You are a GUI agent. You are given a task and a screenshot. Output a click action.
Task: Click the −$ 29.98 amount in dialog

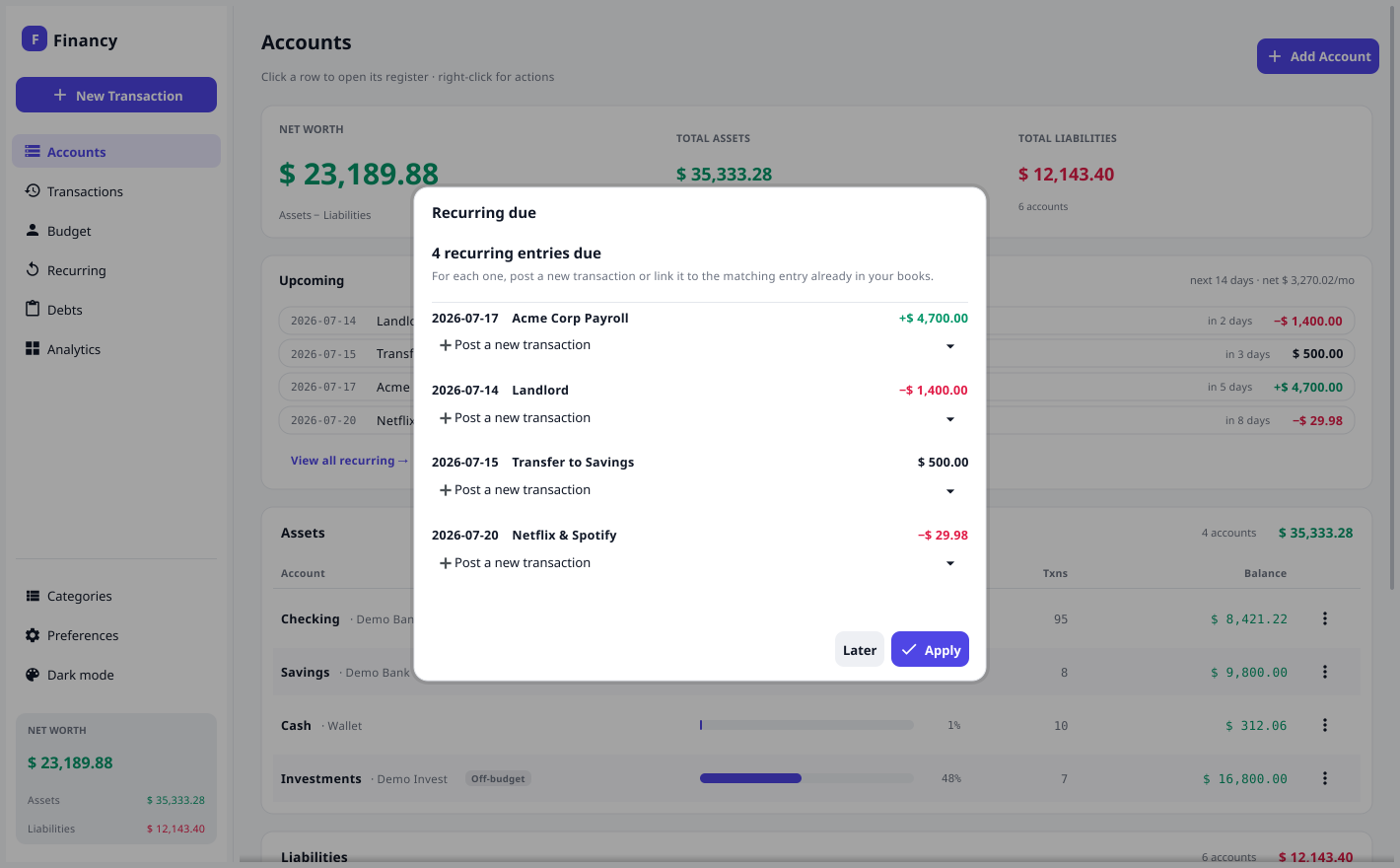click(943, 535)
